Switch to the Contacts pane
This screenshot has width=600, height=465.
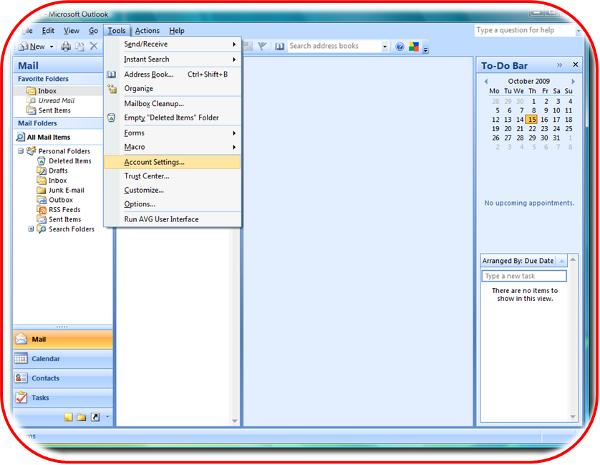click(63, 379)
